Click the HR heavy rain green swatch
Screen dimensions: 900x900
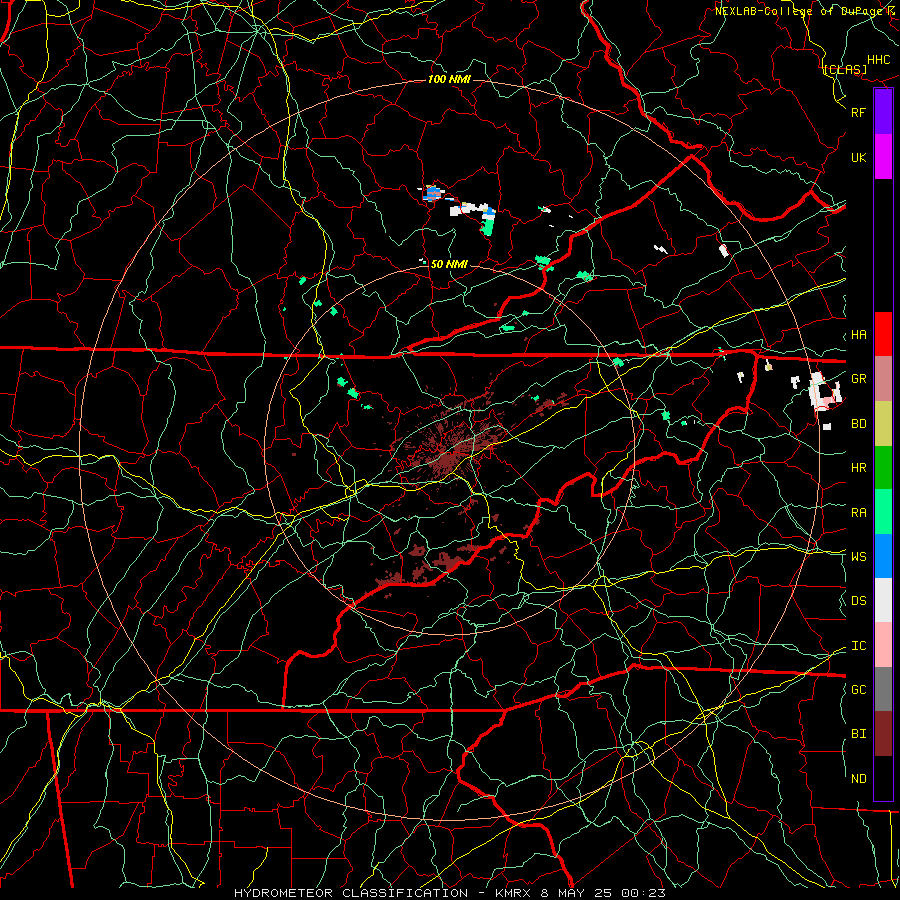[883, 467]
